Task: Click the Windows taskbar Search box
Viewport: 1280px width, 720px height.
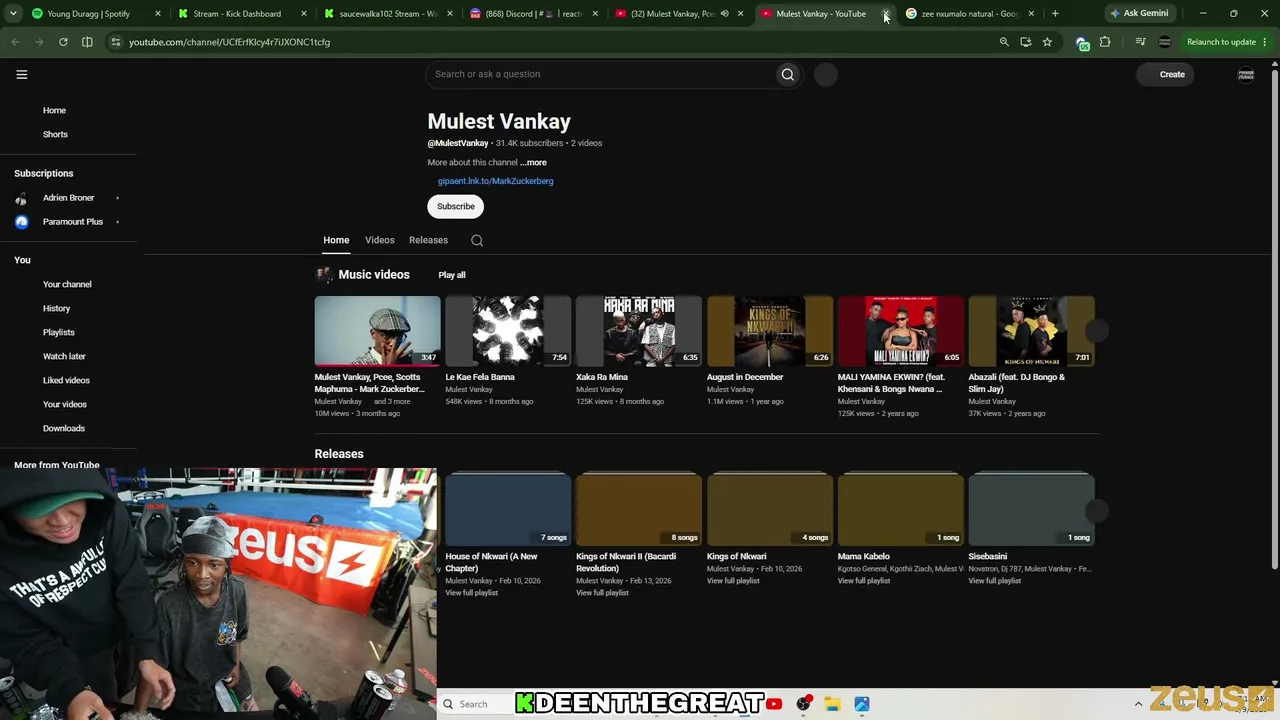Action: (476, 704)
